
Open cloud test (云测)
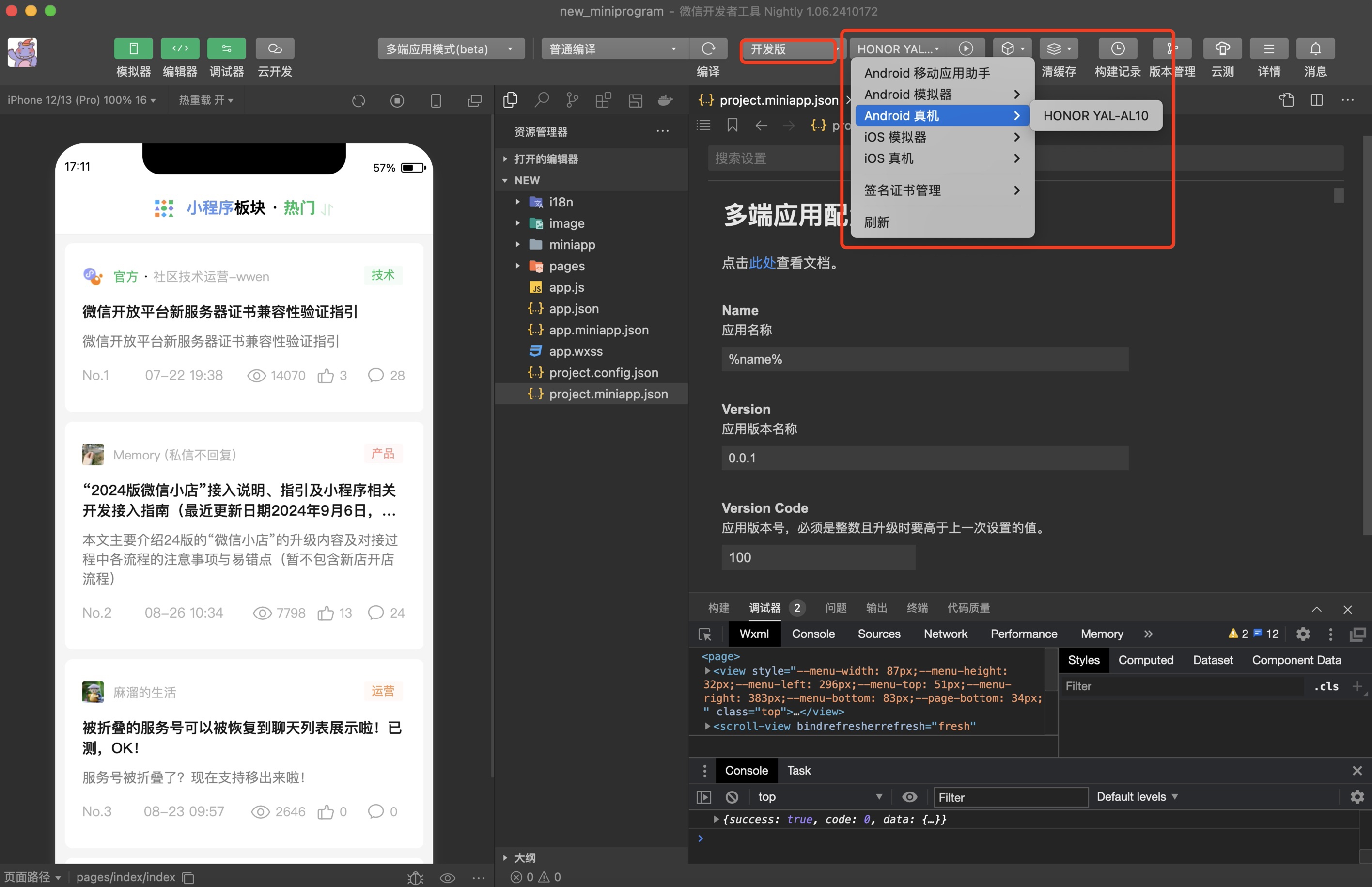tap(1222, 49)
